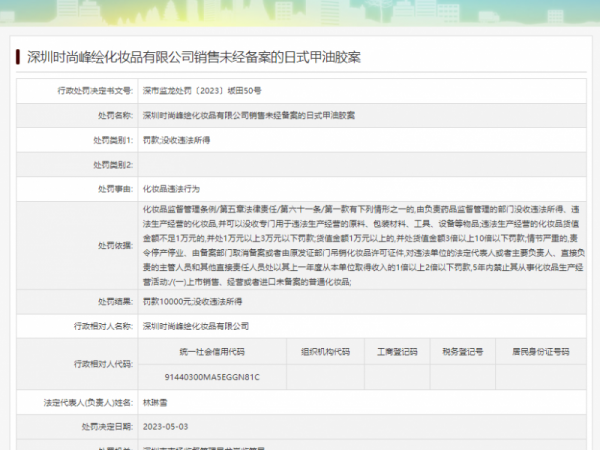Click the 化妆品违法行为 penalty reason text
Image resolution: width=600 pixels, height=450 pixels.
[x=172, y=188]
